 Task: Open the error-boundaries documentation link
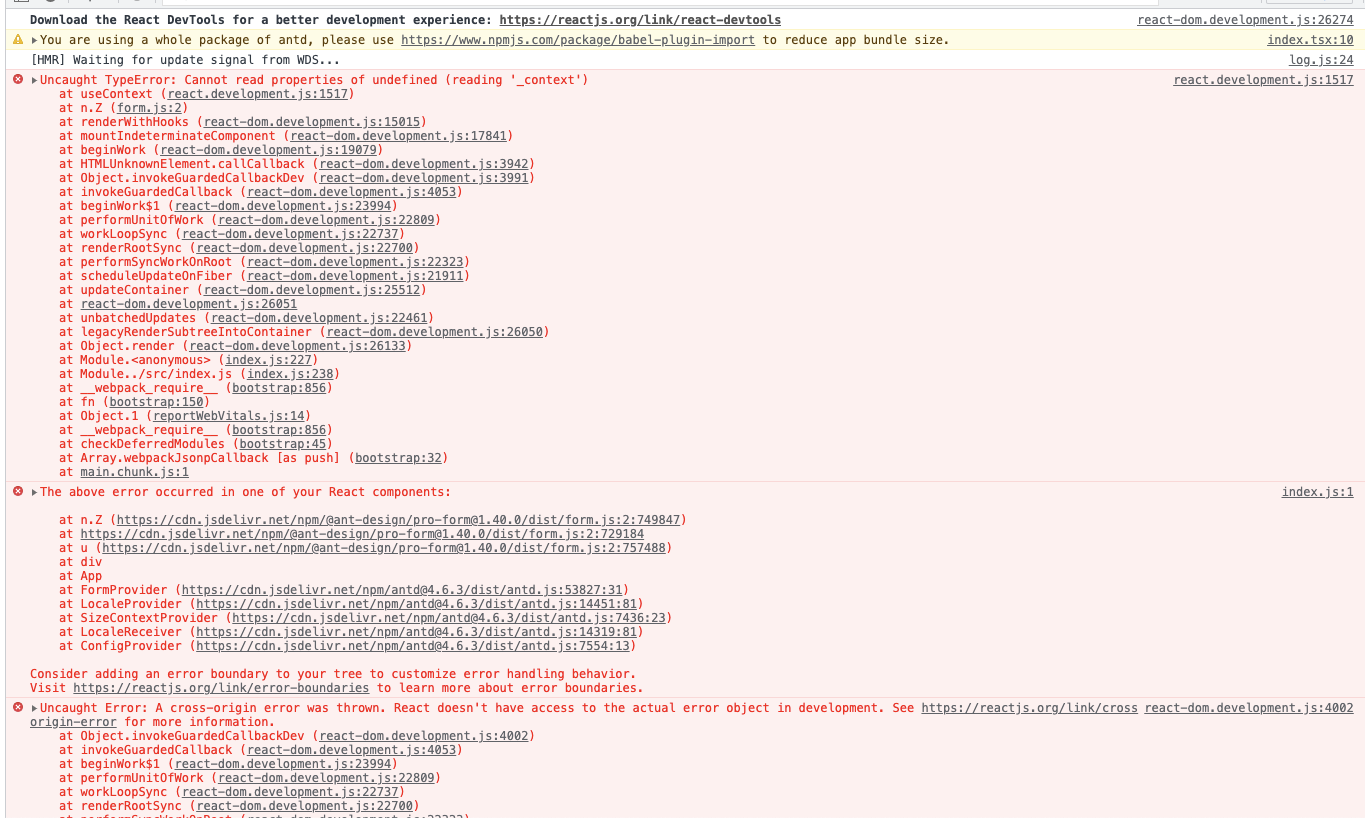point(220,687)
